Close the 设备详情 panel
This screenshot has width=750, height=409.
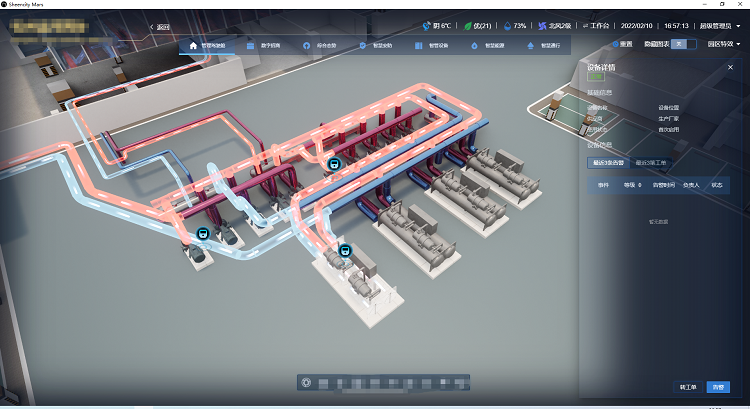click(730, 67)
